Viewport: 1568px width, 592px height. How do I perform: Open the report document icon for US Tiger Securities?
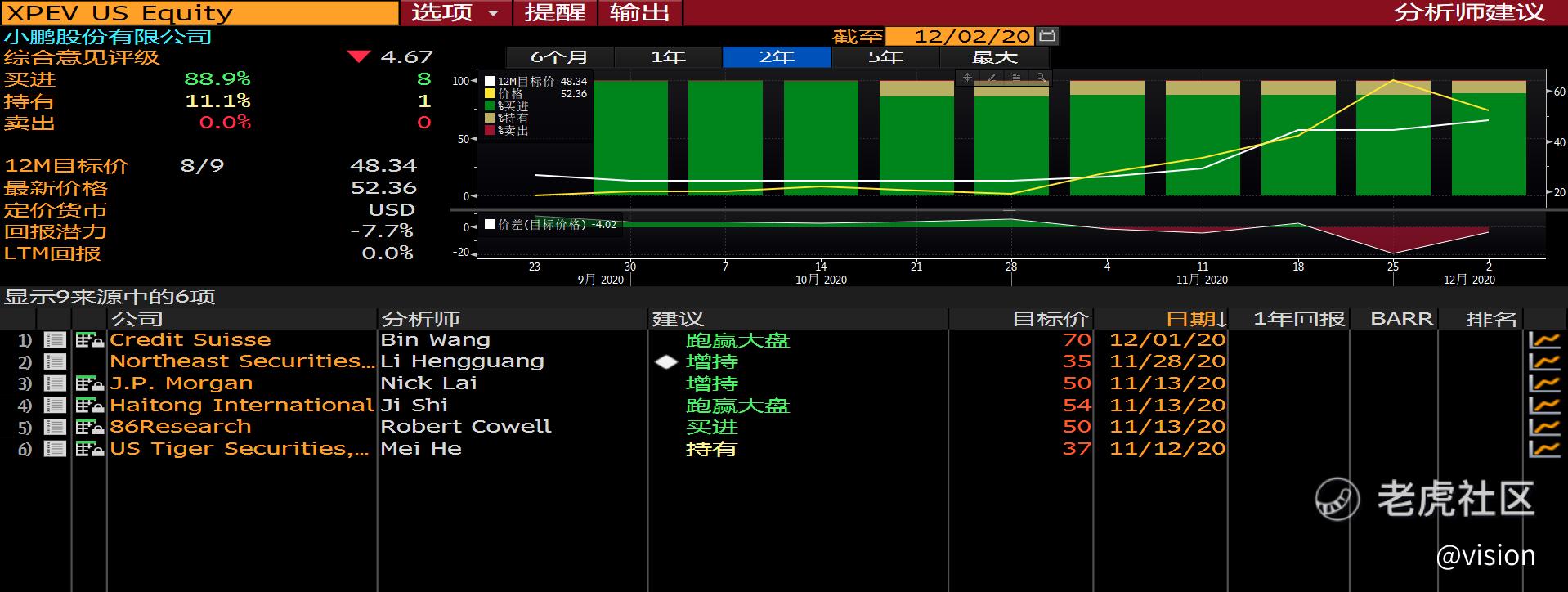55,449
